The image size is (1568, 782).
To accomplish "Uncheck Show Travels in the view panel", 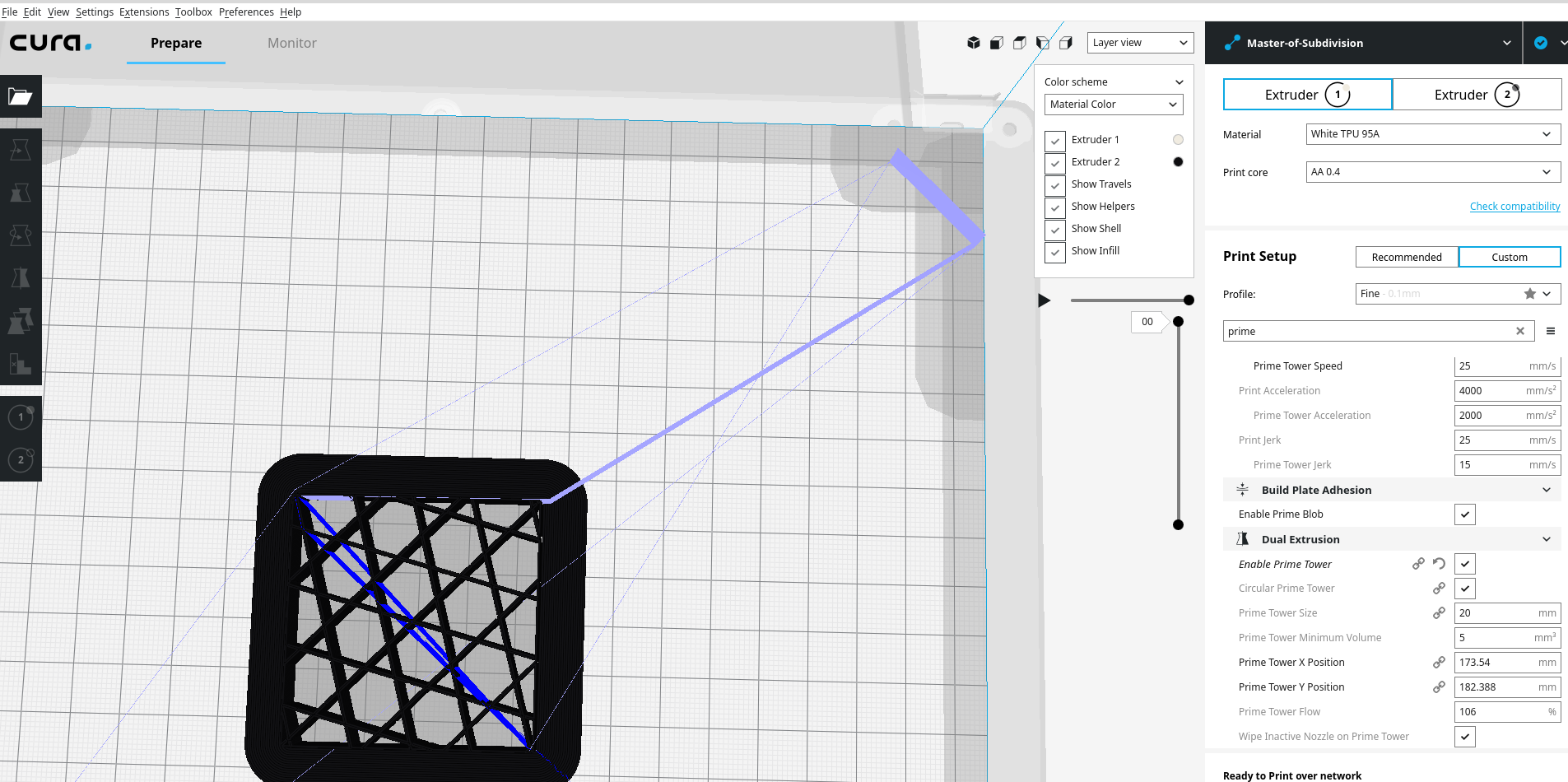I will [x=1054, y=185].
